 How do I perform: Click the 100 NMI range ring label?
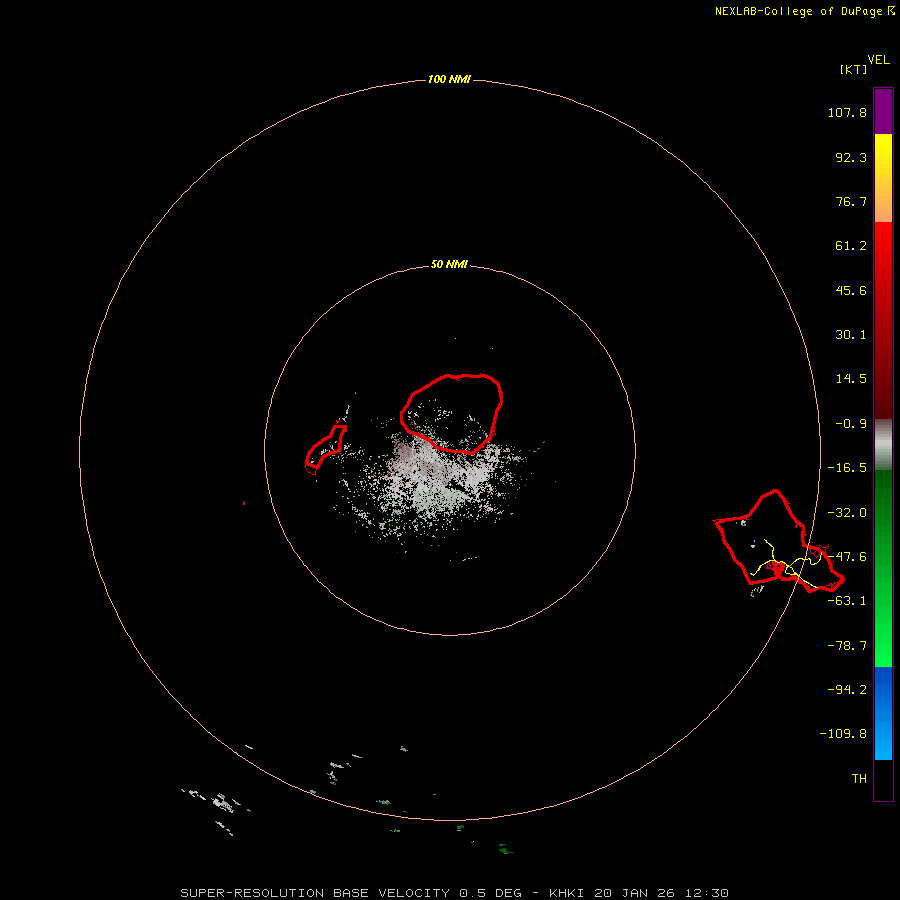coord(449,79)
